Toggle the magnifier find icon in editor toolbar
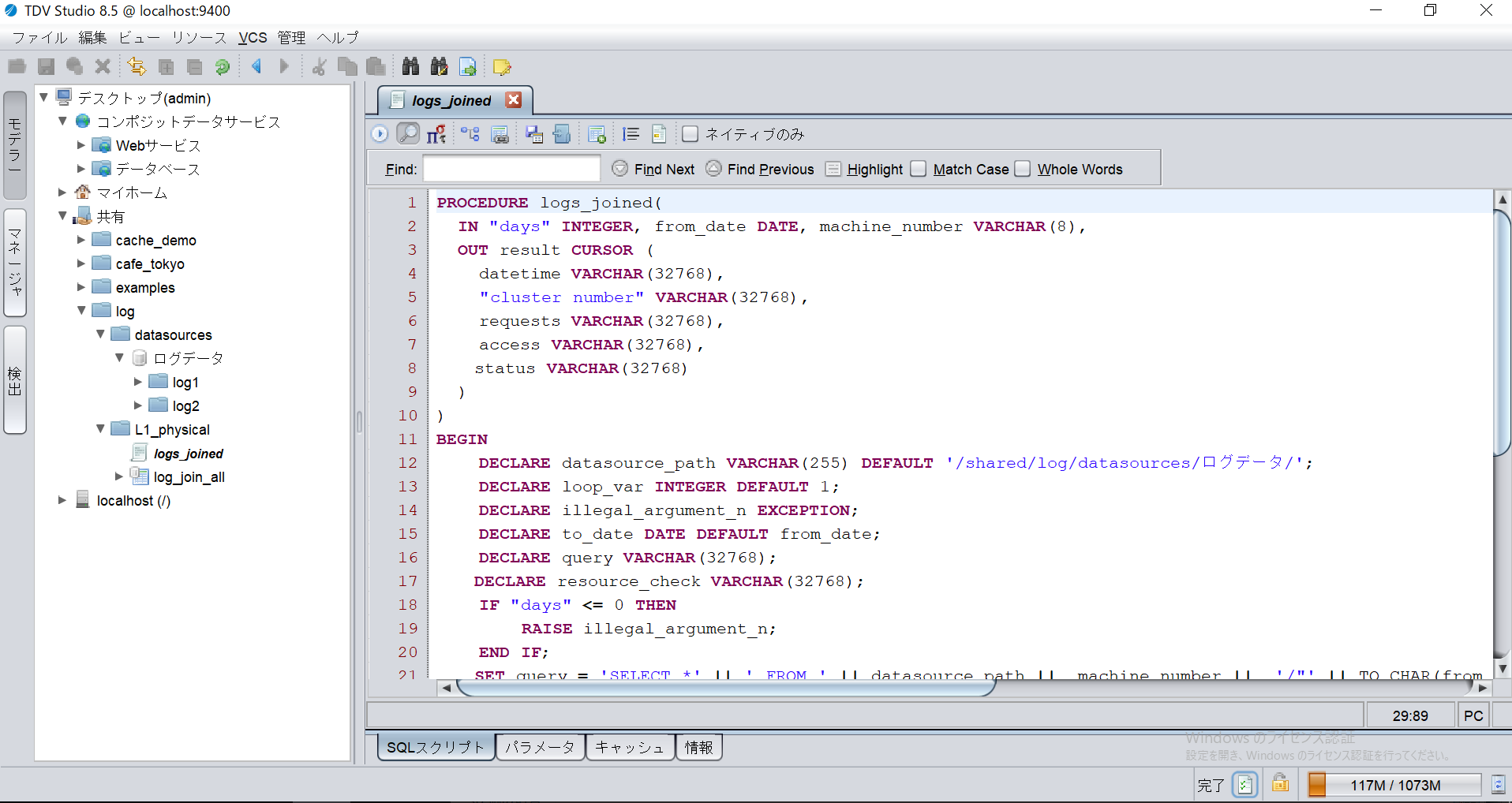This screenshot has height=803, width=1512. (408, 134)
